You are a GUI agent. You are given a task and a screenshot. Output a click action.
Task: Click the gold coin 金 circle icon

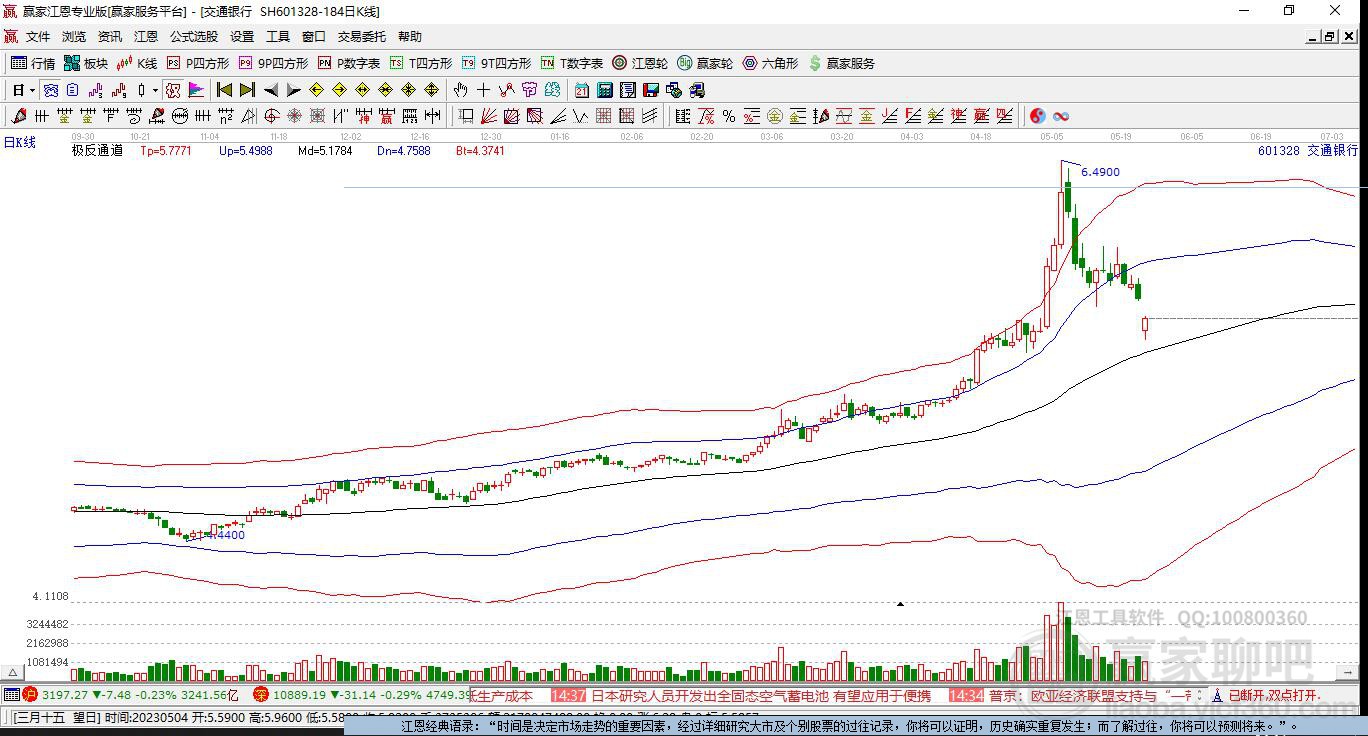(x=774, y=116)
